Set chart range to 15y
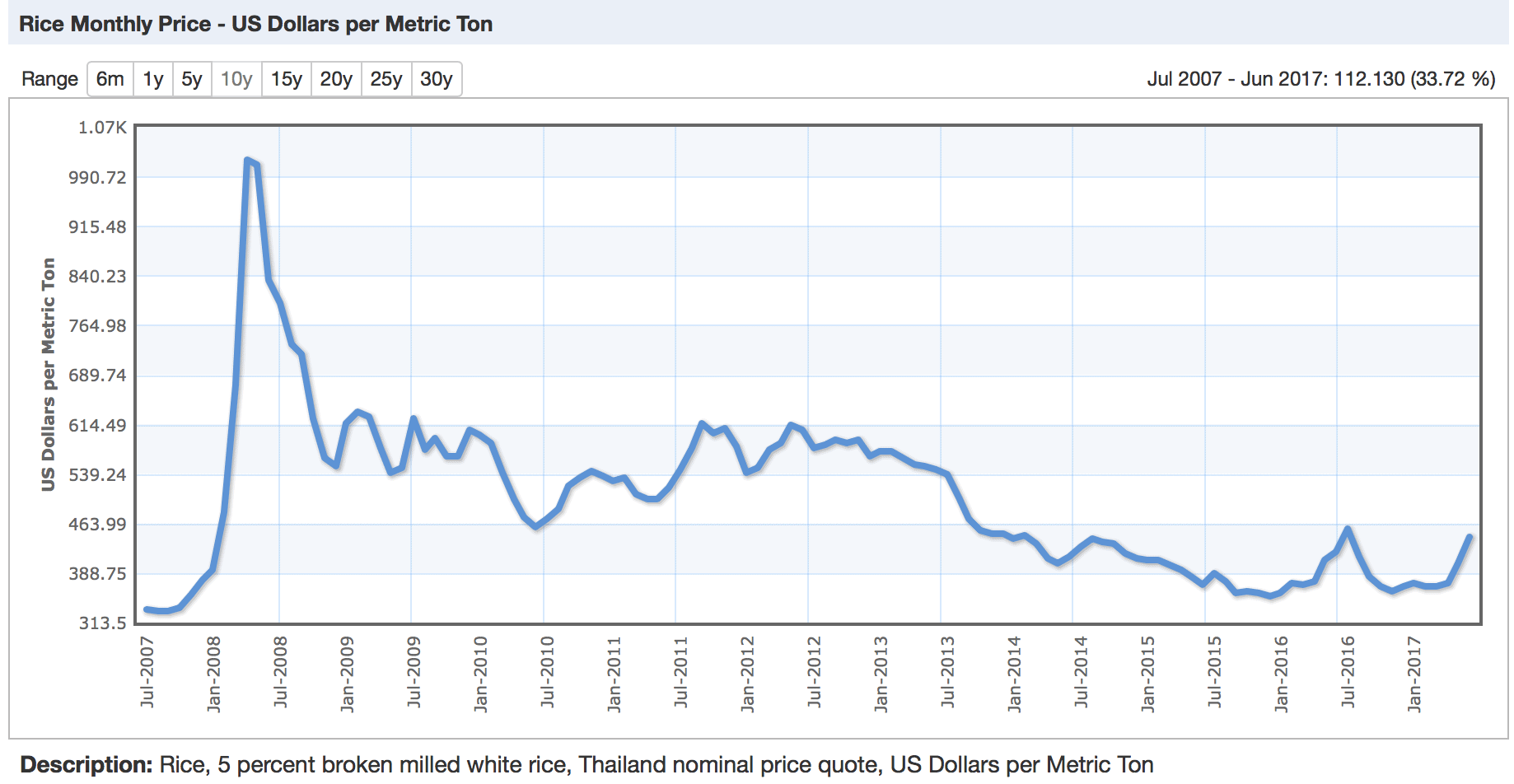The image size is (1514, 784). [286, 79]
